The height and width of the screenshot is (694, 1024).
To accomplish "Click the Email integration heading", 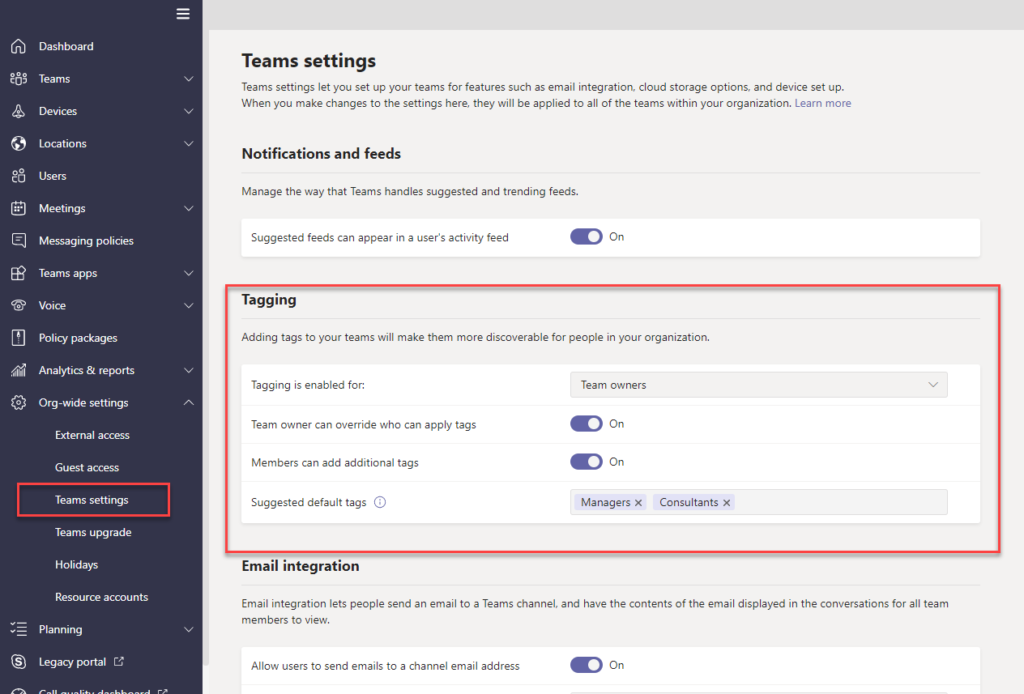I will coord(300,566).
